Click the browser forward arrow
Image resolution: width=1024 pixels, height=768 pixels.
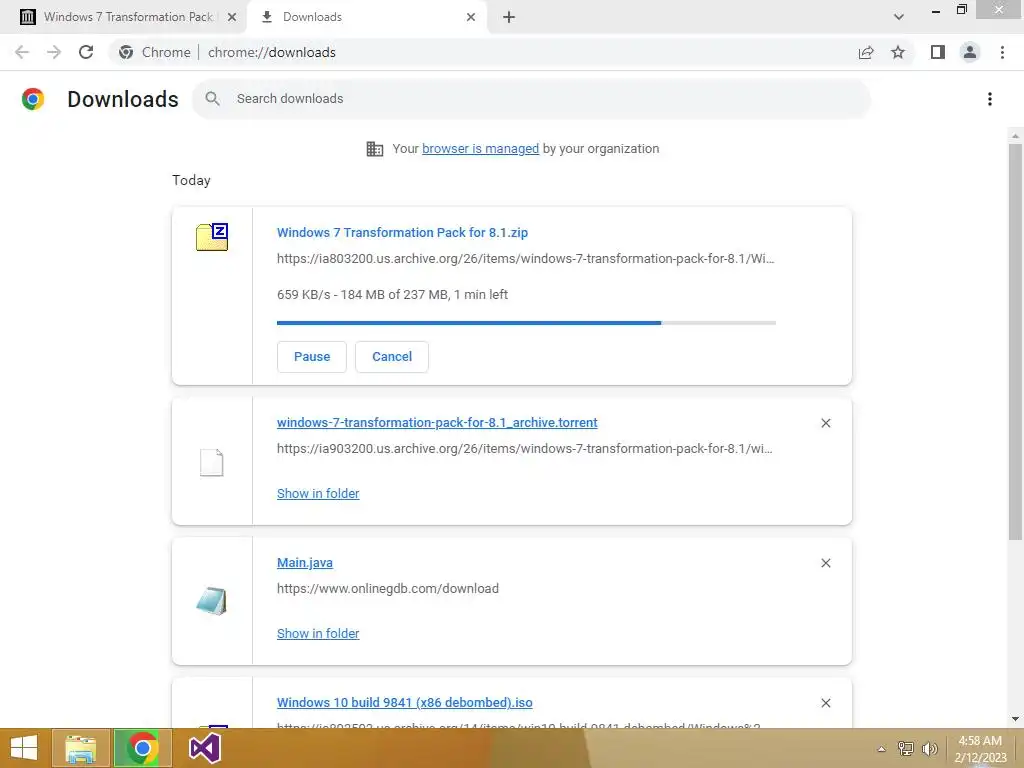point(54,52)
